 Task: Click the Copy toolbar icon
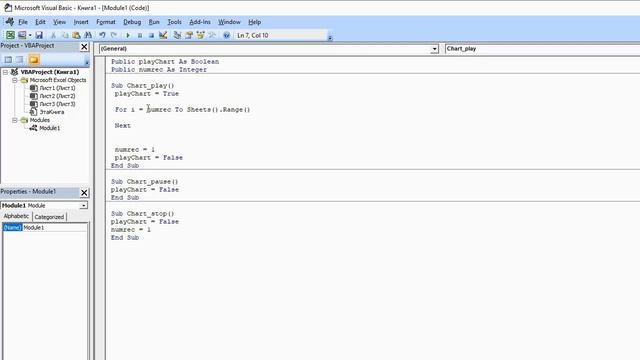[x=65, y=36]
